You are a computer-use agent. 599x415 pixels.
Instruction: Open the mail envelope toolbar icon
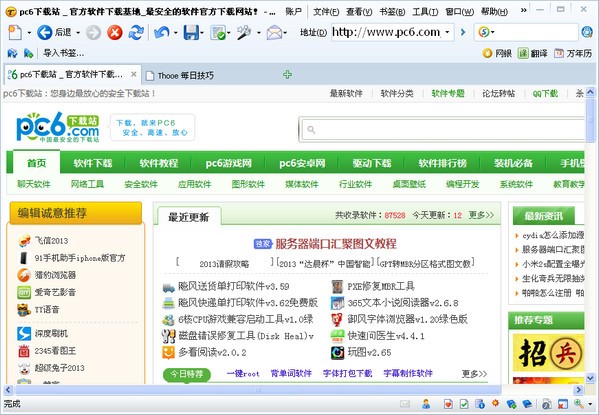click(274, 32)
